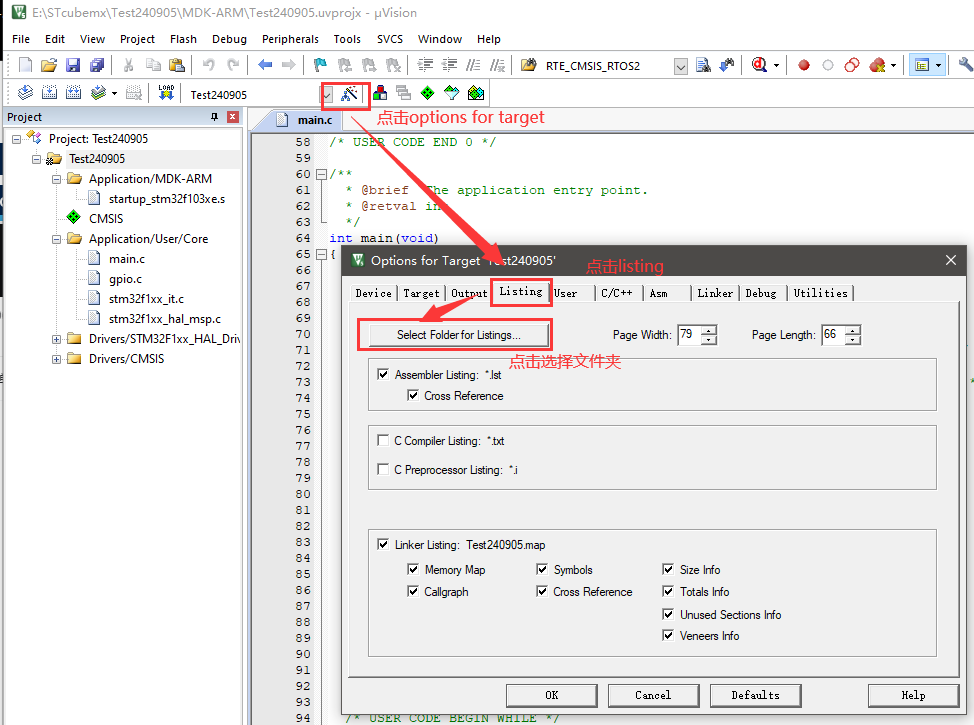
Task: Increase Page Width with the up stepper
Action: (709, 330)
